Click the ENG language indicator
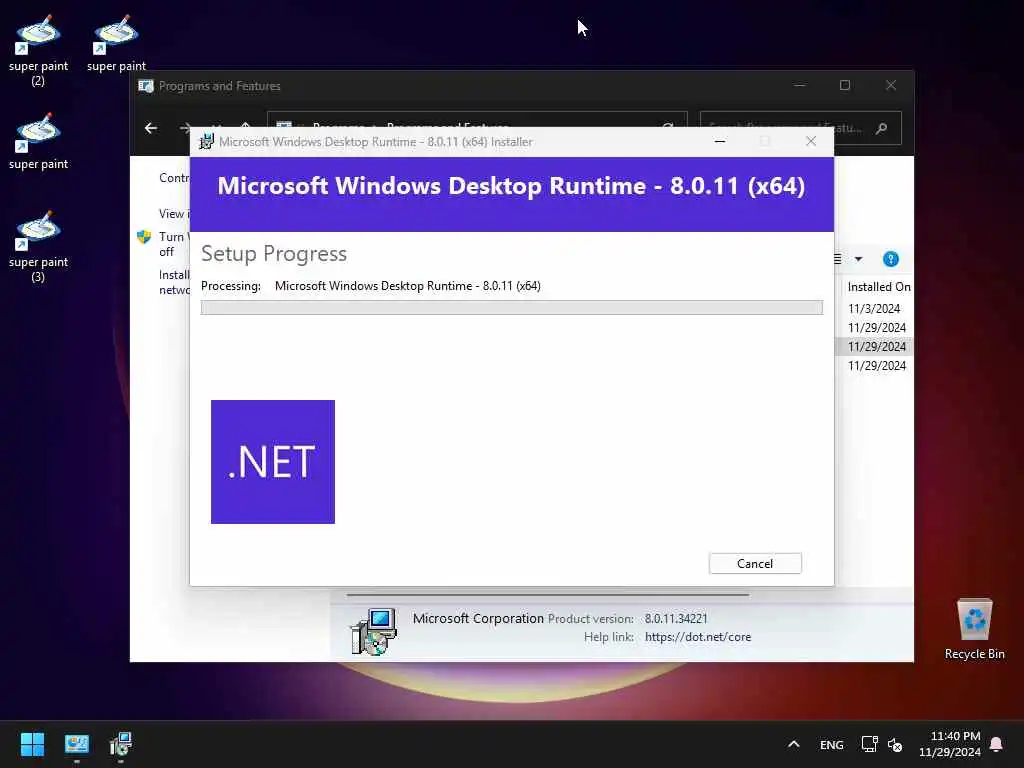The width and height of the screenshot is (1024, 768). 831,744
